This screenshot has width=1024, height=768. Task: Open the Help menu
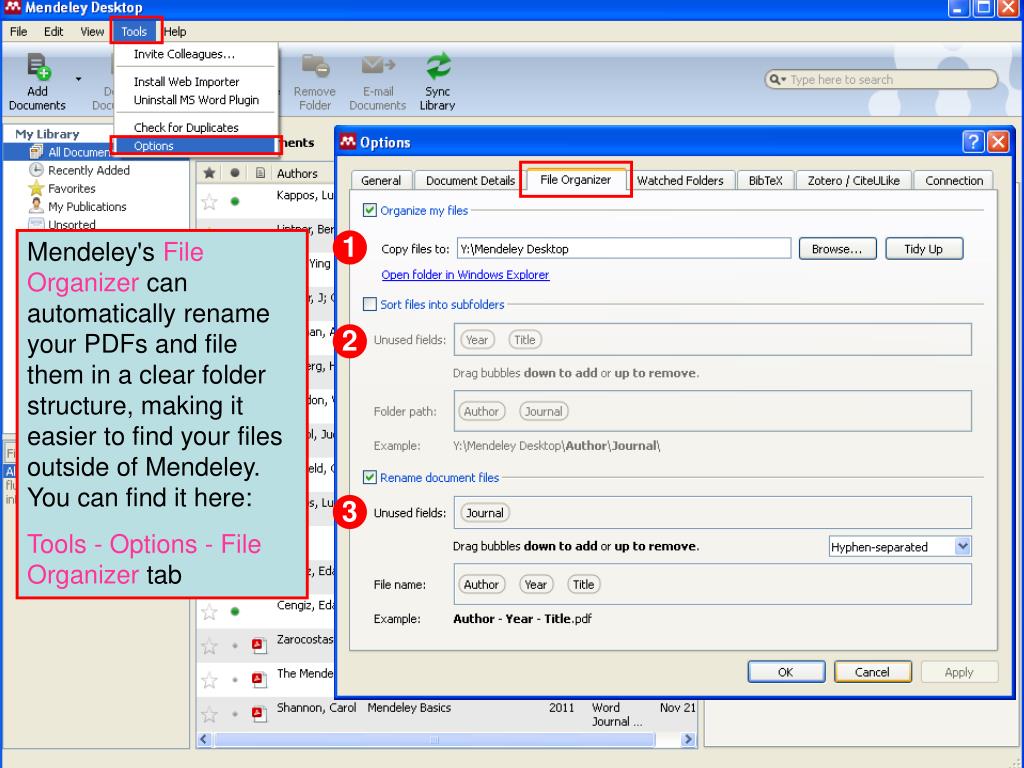(175, 31)
